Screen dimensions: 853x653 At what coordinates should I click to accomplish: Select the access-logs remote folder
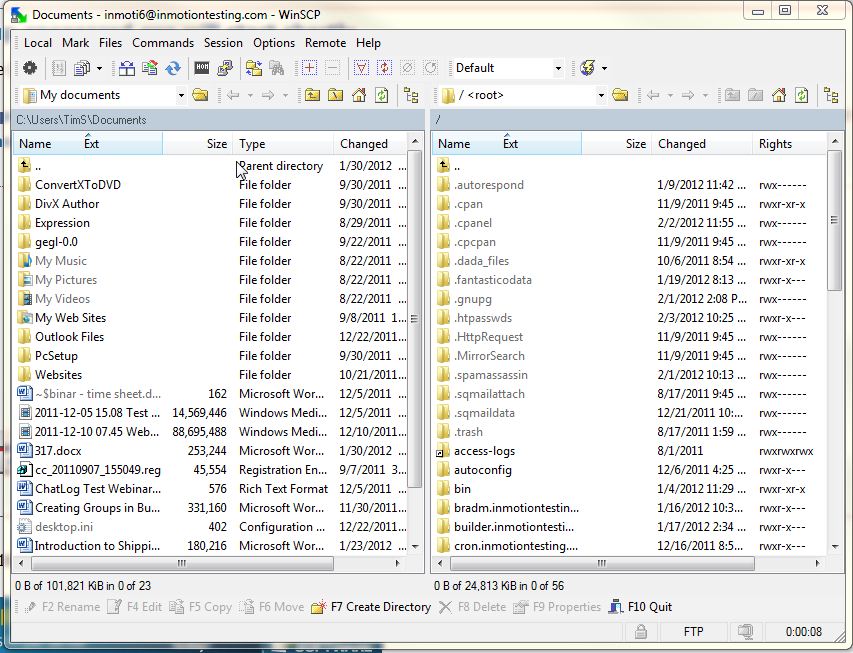[x=483, y=451]
